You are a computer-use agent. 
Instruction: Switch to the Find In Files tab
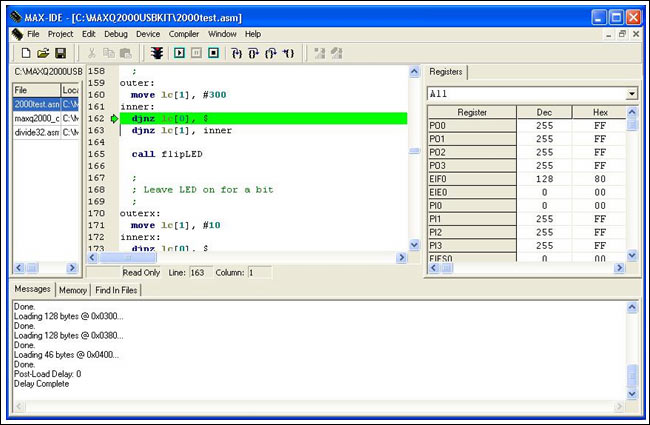[117, 290]
